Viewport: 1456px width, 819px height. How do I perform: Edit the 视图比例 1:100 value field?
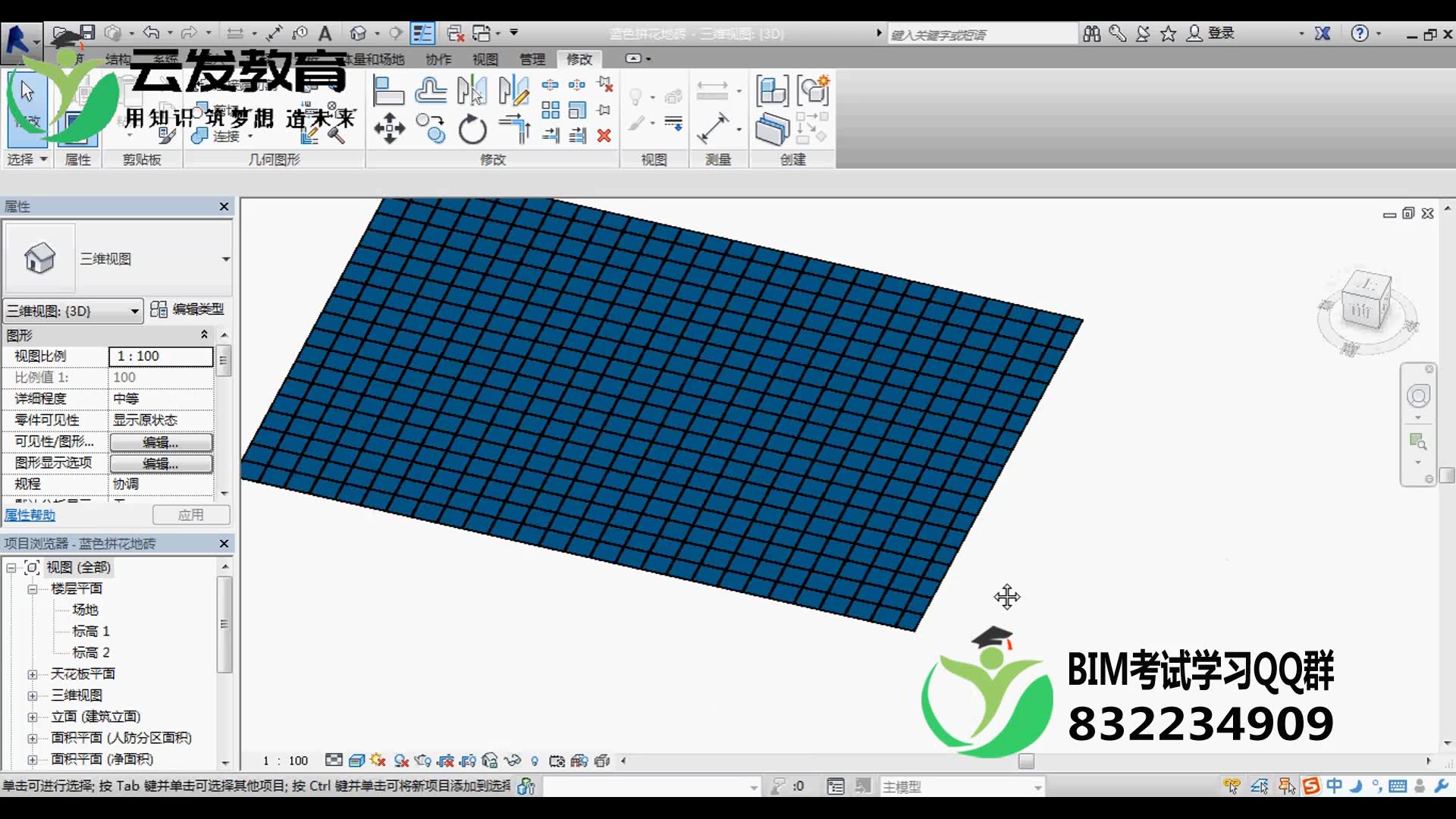coord(160,356)
